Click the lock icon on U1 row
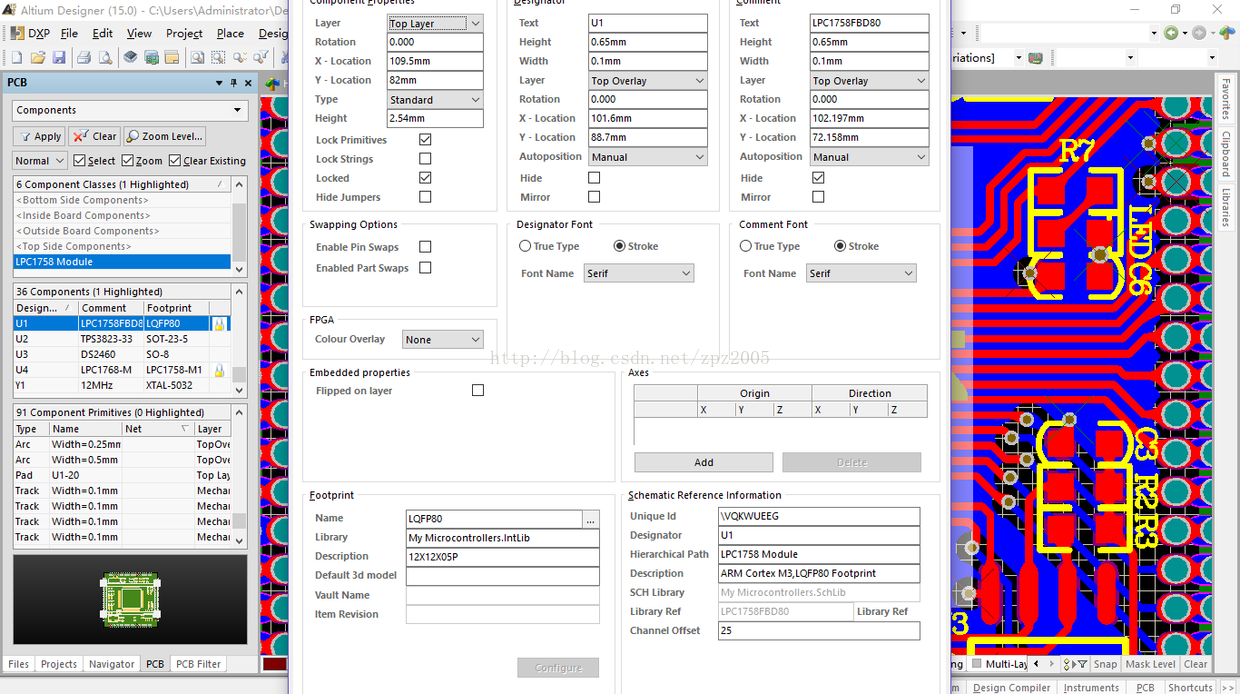1240x694 pixels. point(219,324)
